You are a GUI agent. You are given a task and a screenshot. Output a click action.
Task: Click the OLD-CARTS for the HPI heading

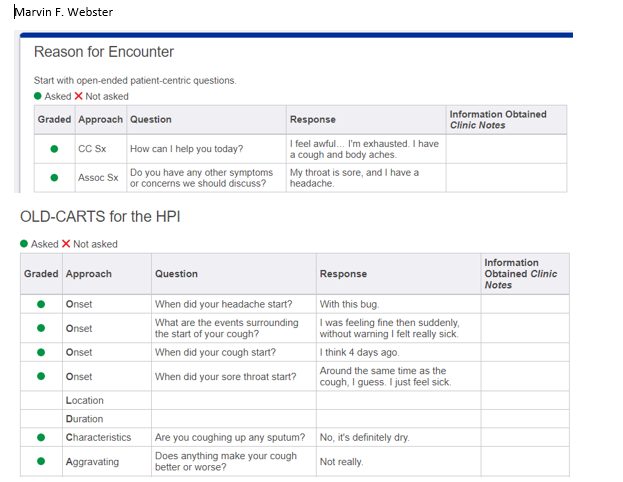click(100, 217)
